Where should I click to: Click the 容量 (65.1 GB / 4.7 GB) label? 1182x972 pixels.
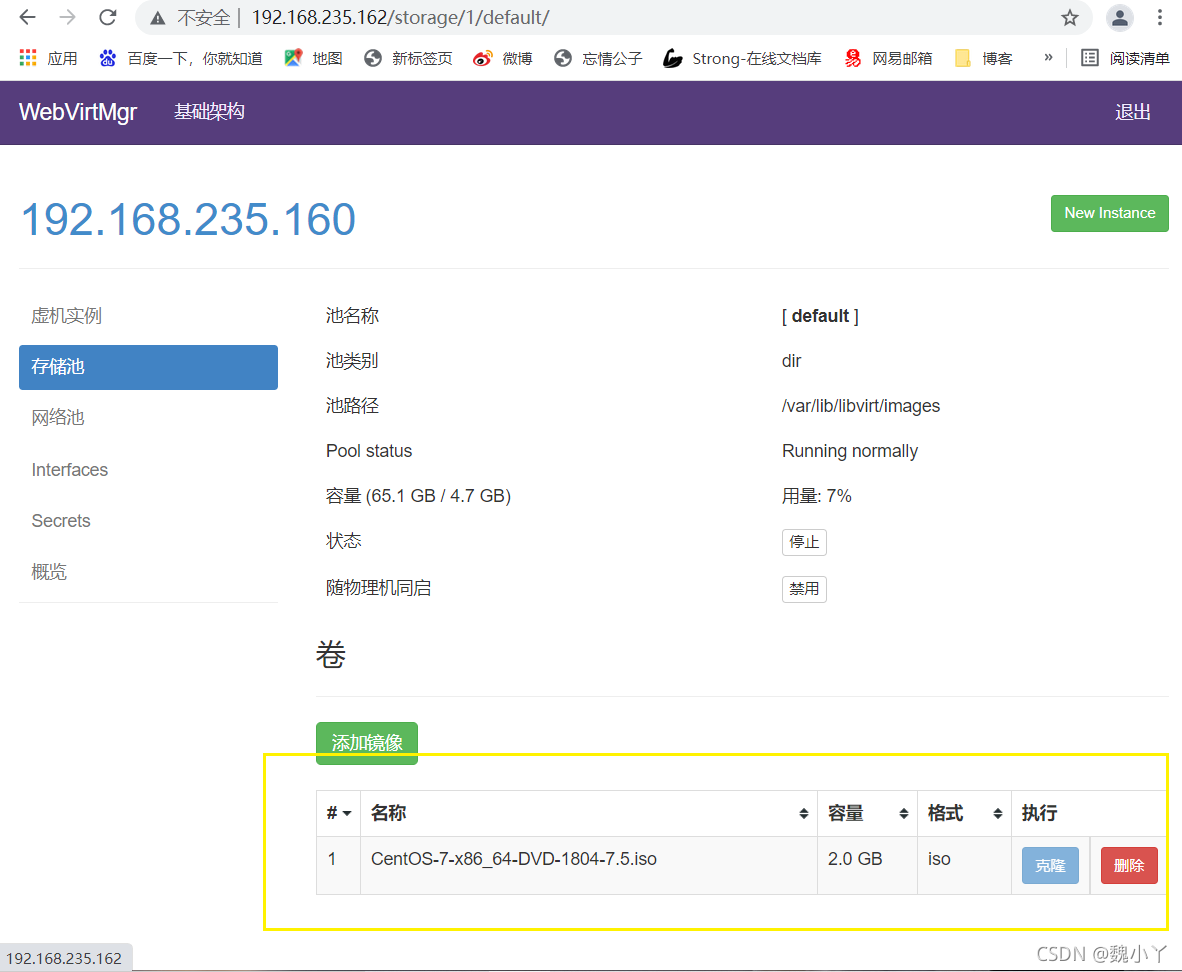coord(418,496)
